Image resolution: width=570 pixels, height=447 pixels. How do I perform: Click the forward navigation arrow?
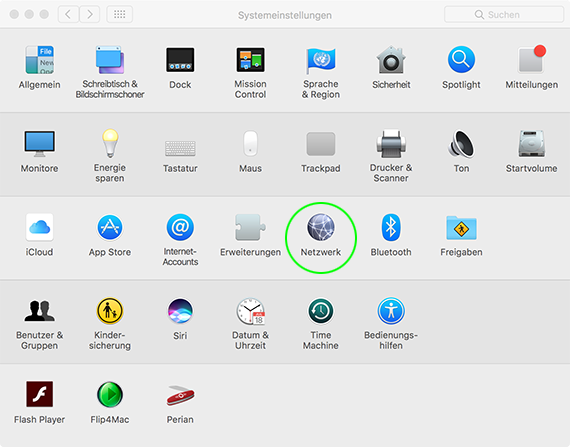[x=89, y=15]
